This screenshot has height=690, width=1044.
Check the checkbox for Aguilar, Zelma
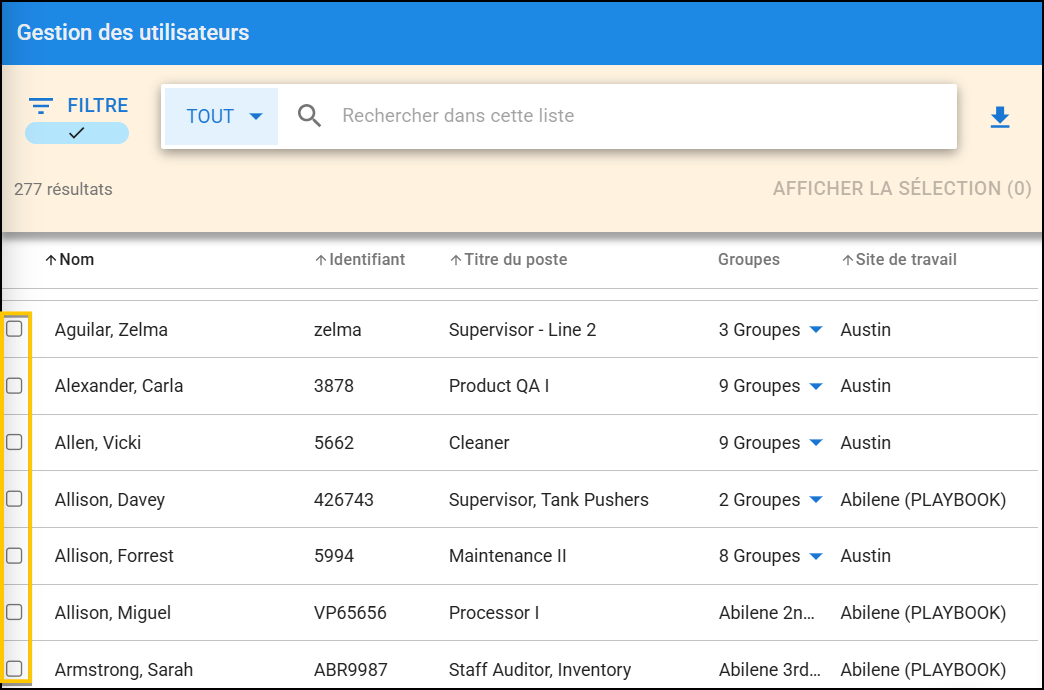coord(15,328)
